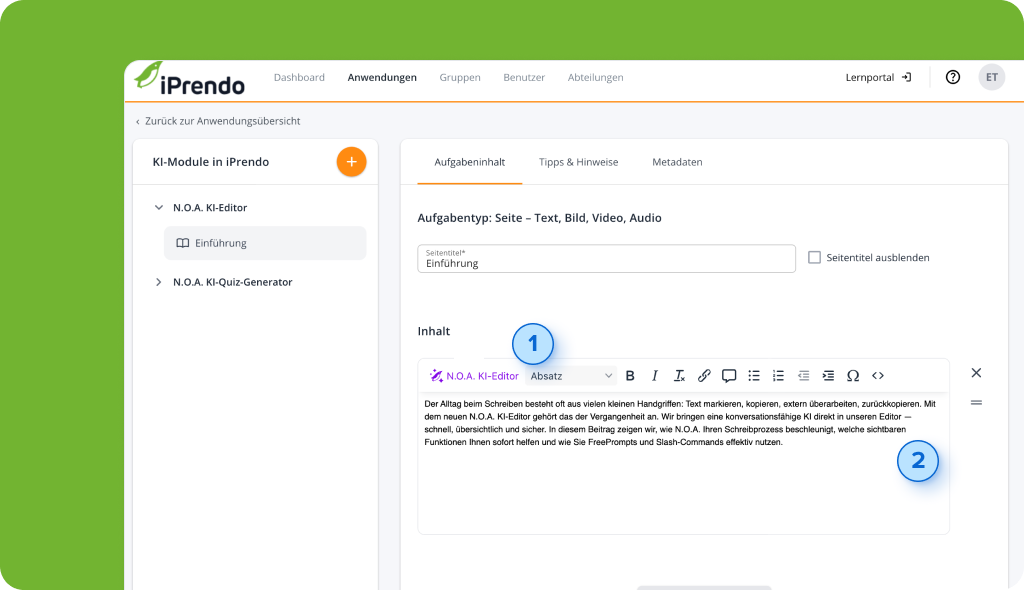Image resolution: width=1024 pixels, height=590 pixels.
Task: Create a numbered list
Action: (778, 376)
